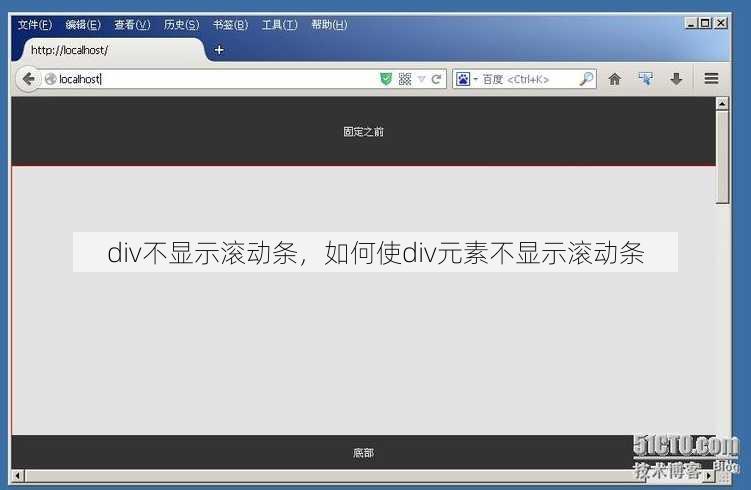
Task: Select the http://localhost/ tab
Action: click(x=113, y=50)
